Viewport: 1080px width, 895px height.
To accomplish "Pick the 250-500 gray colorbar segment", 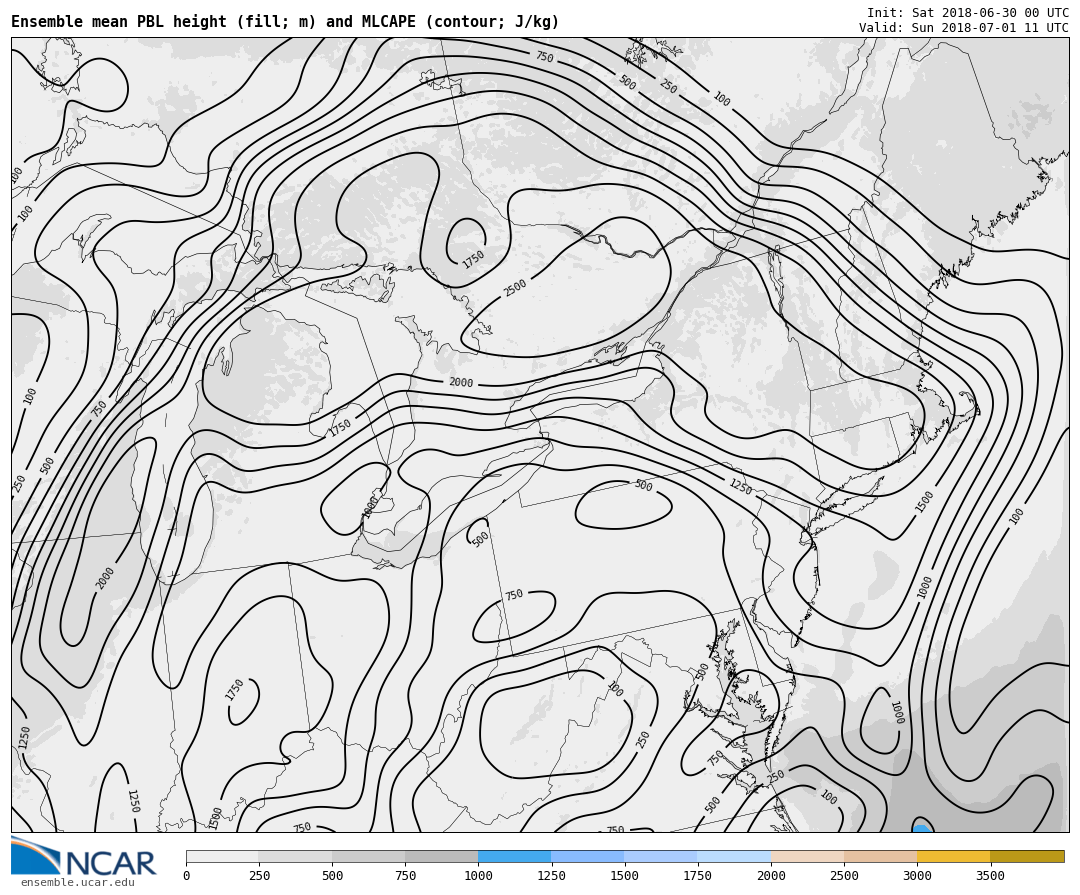I will [x=295, y=856].
